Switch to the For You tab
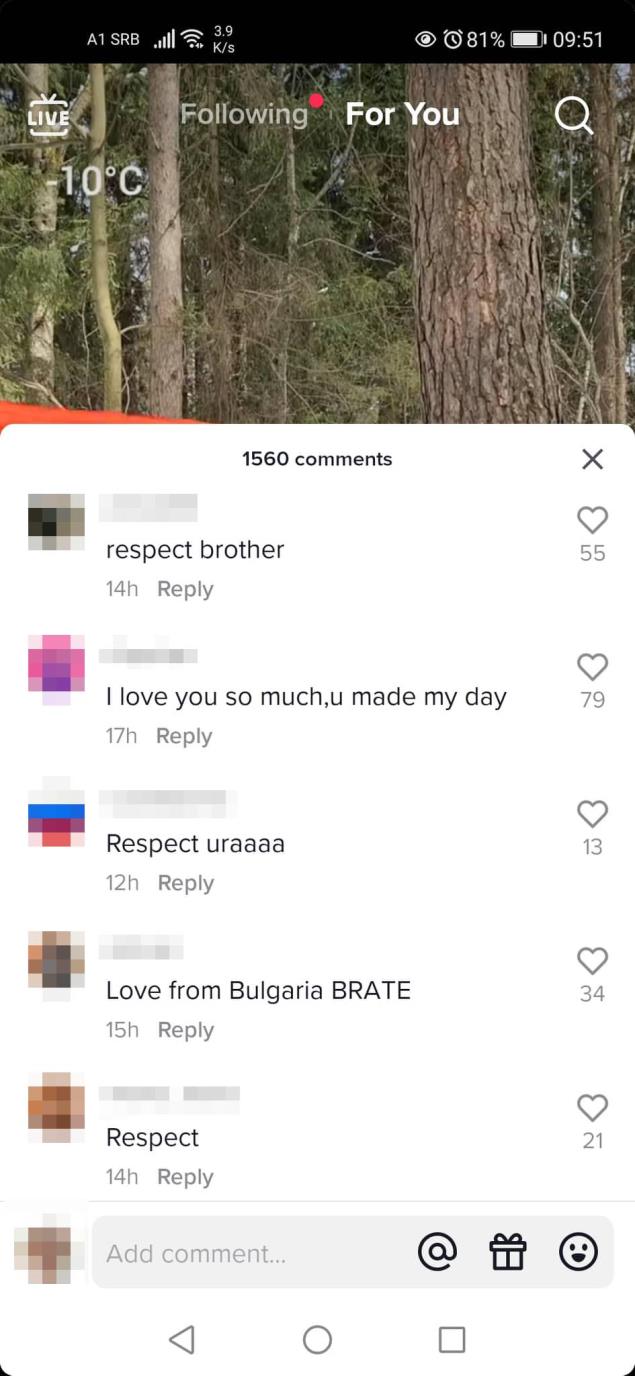 pyautogui.click(x=402, y=114)
